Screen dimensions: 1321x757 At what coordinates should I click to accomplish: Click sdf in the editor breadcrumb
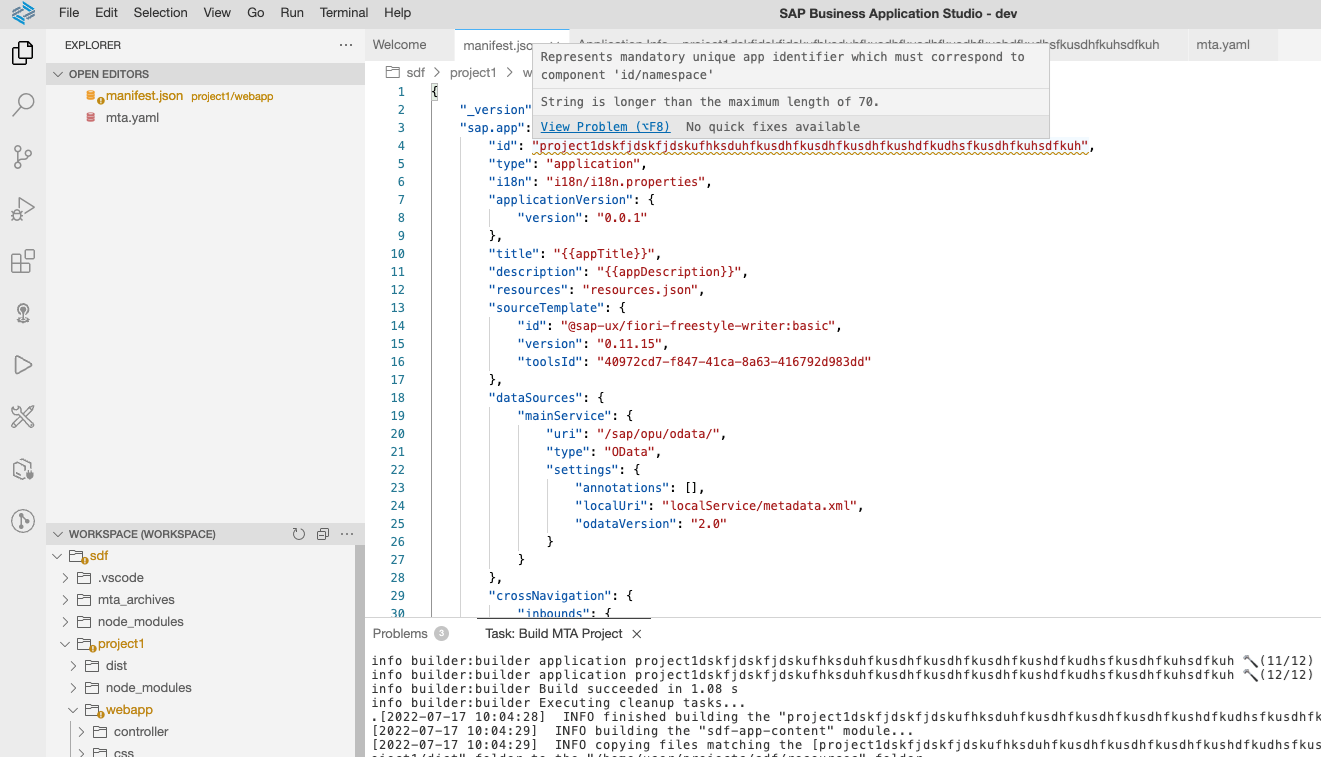click(415, 73)
